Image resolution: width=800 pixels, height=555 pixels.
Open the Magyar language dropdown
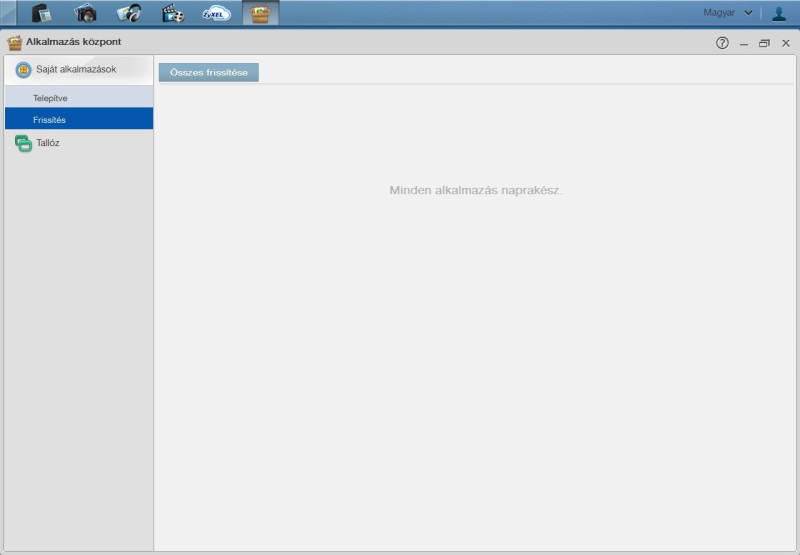[x=727, y=13]
